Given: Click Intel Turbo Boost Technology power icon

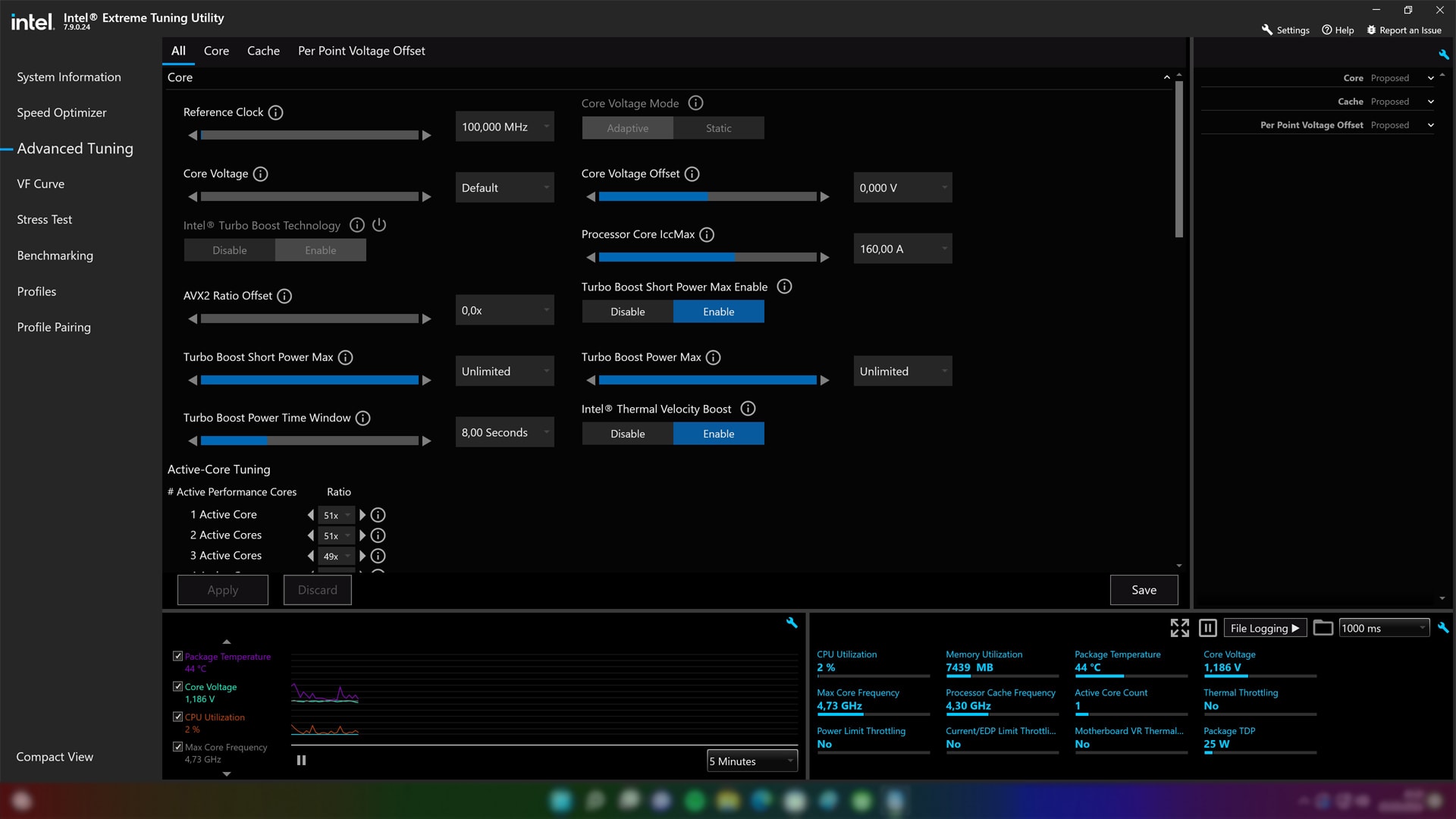Looking at the screenshot, I should pyautogui.click(x=379, y=225).
